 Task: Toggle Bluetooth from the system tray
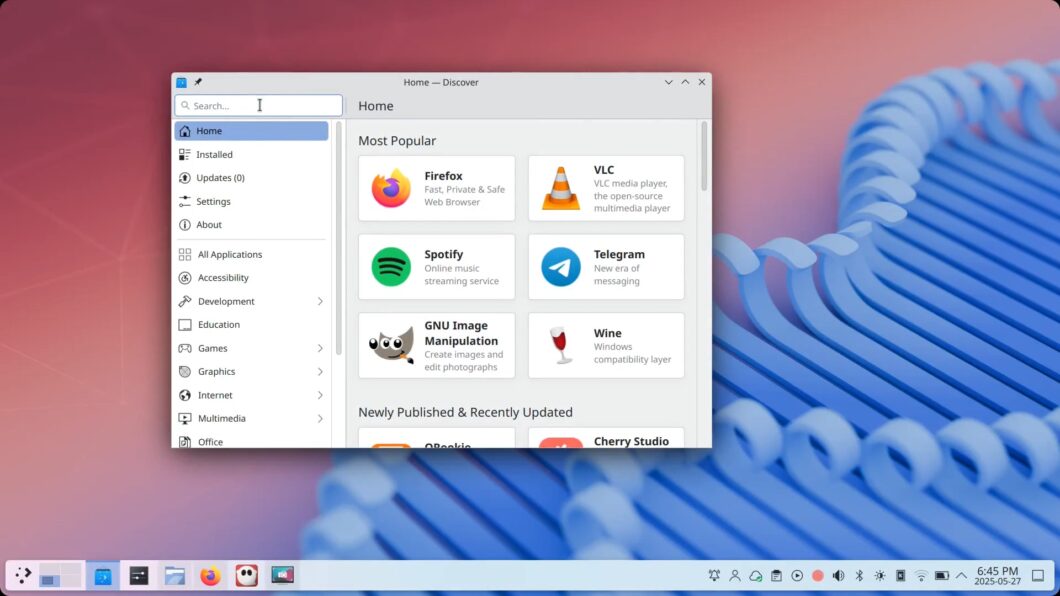(858, 575)
